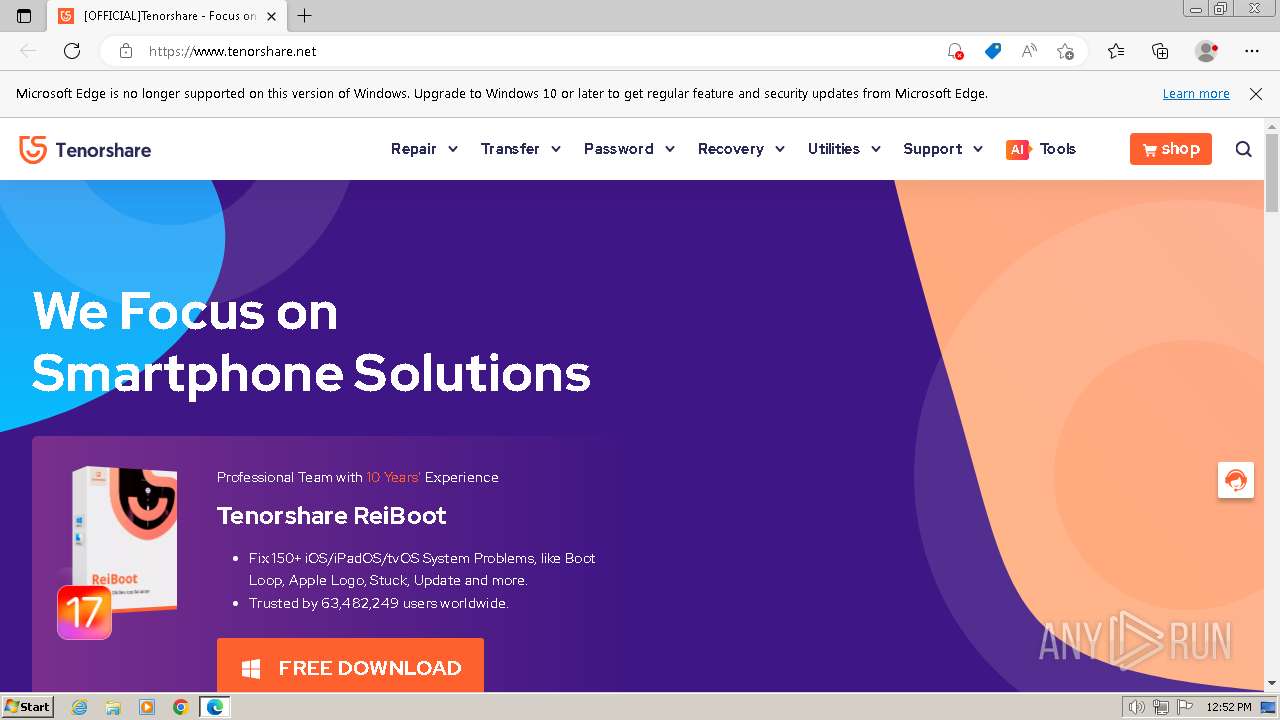Click the Edge taskbar icon
This screenshot has width=1280, height=720.
point(215,707)
